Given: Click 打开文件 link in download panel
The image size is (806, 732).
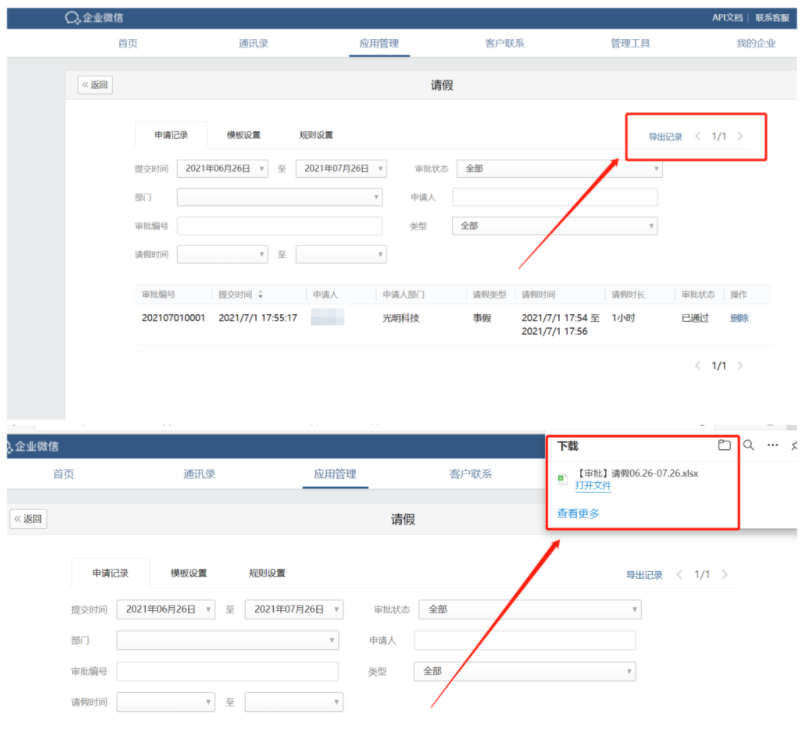Looking at the screenshot, I should click(x=593, y=486).
